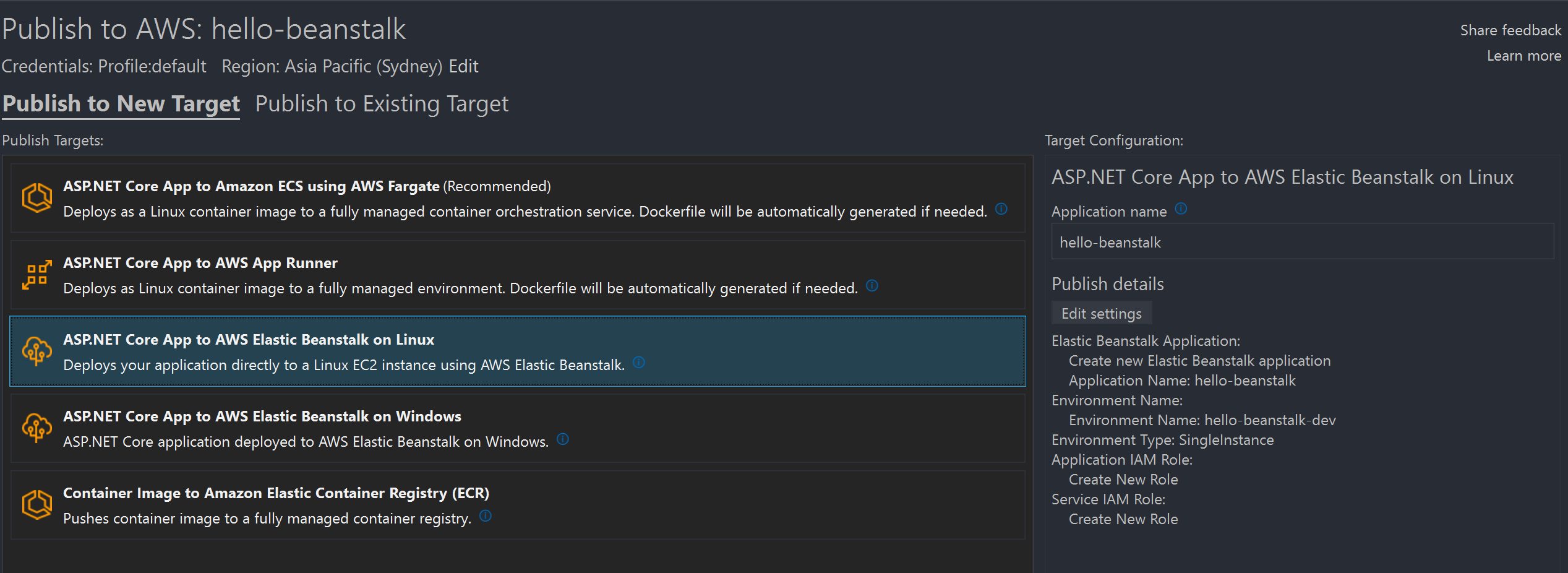
Task: Click the Amazon ECS Fargate target icon
Action: click(x=36, y=198)
